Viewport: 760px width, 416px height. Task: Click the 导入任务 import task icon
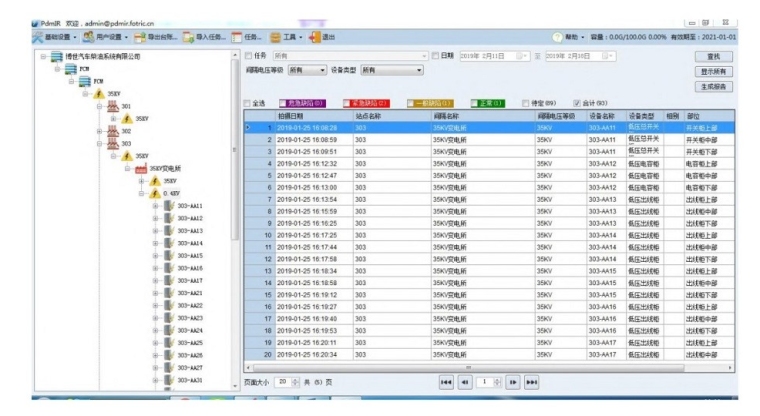click(x=189, y=37)
